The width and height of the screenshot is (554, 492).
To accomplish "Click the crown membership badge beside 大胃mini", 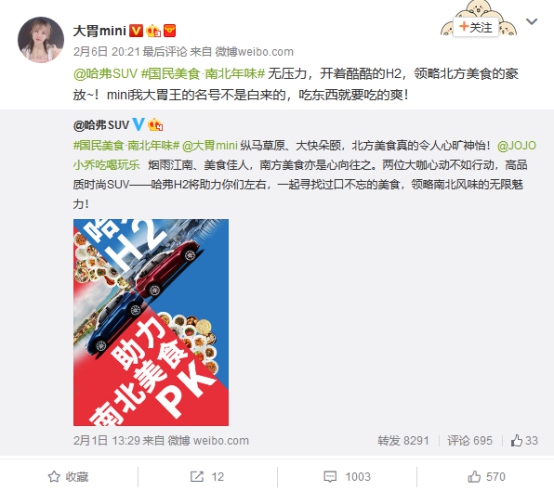I will [x=153, y=31].
